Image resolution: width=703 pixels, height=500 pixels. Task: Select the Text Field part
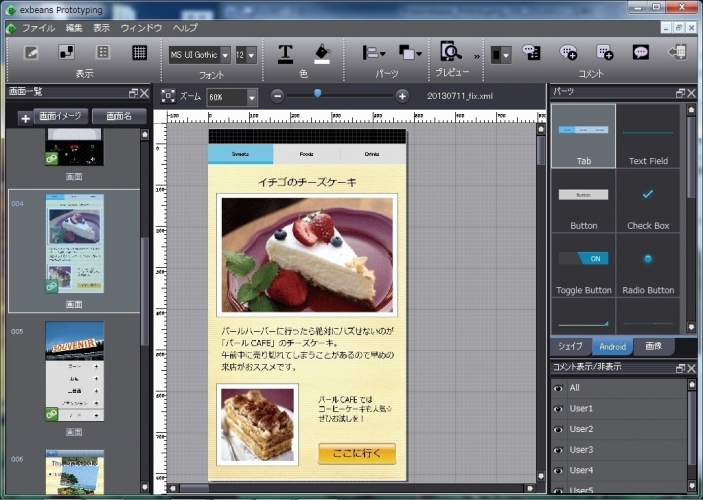coord(648,136)
